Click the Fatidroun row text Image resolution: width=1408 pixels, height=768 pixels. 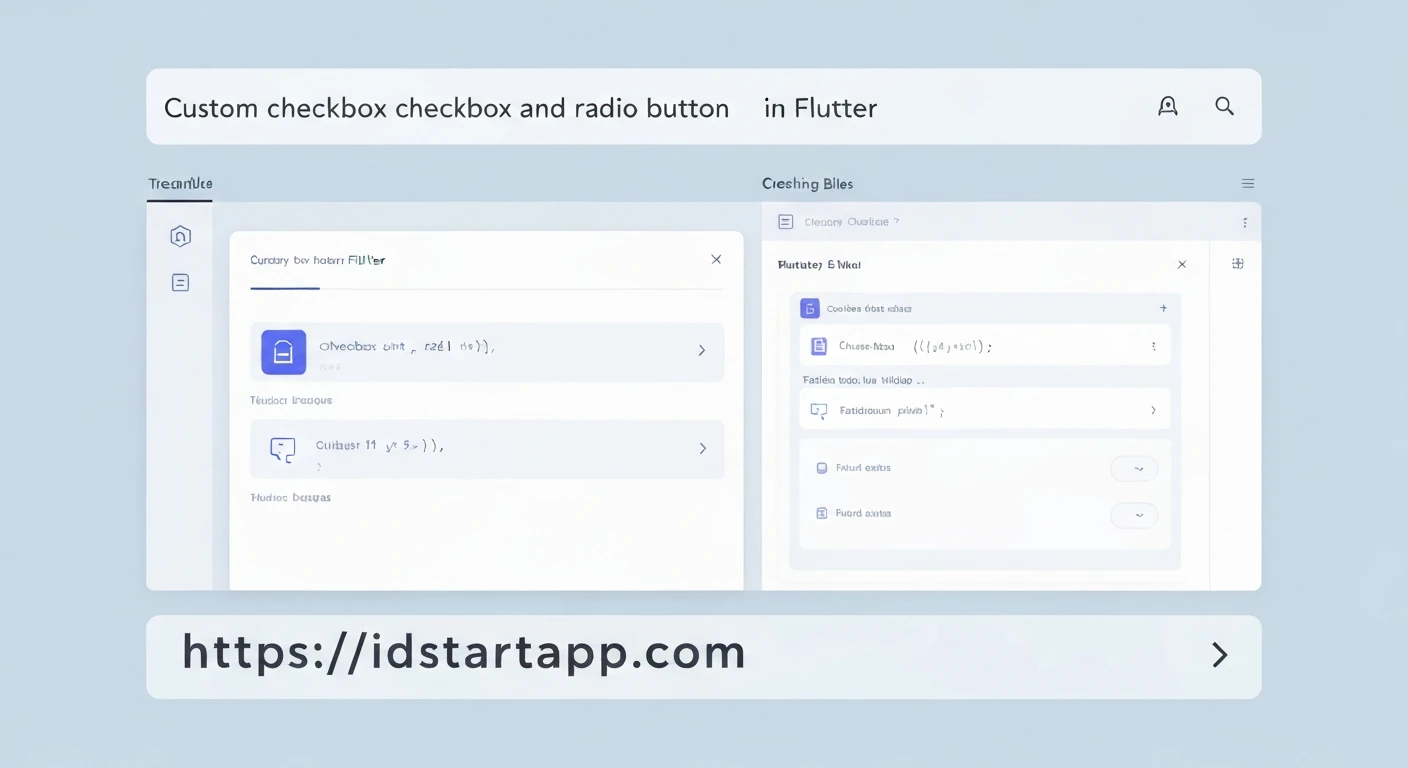[x=892, y=410]
